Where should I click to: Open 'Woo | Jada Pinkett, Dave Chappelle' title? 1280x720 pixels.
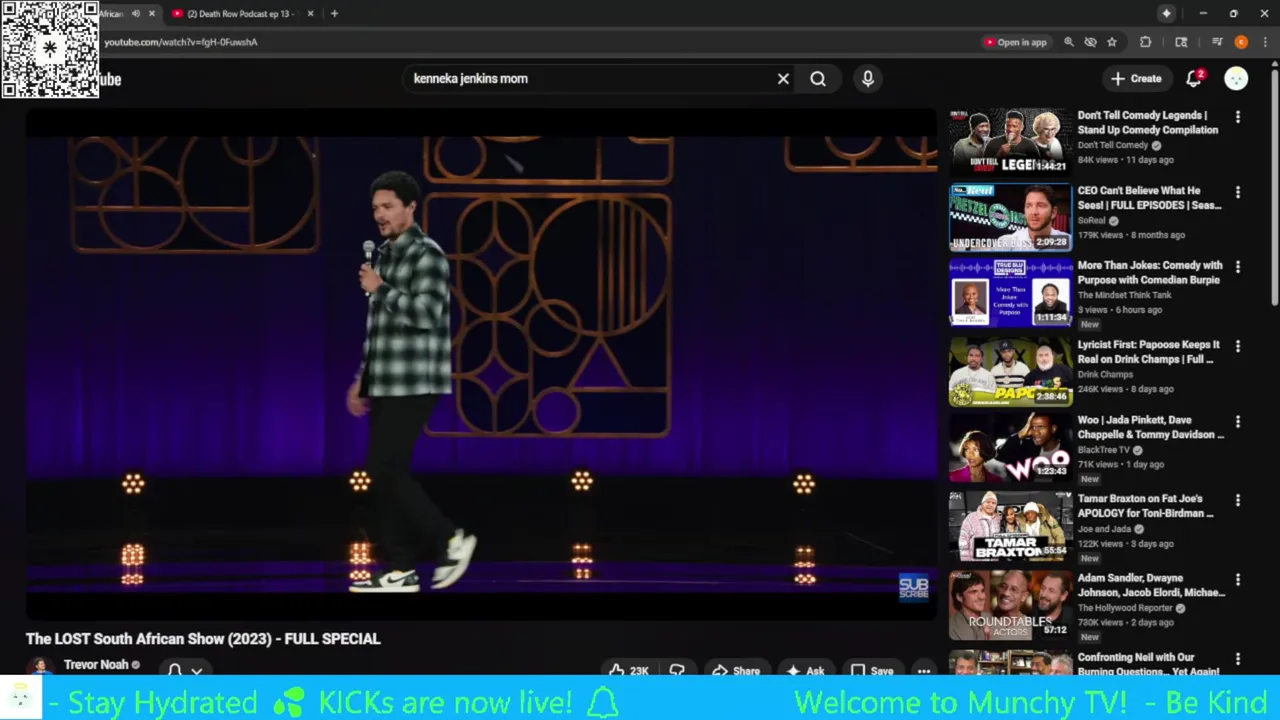[x=1150, y=427]
